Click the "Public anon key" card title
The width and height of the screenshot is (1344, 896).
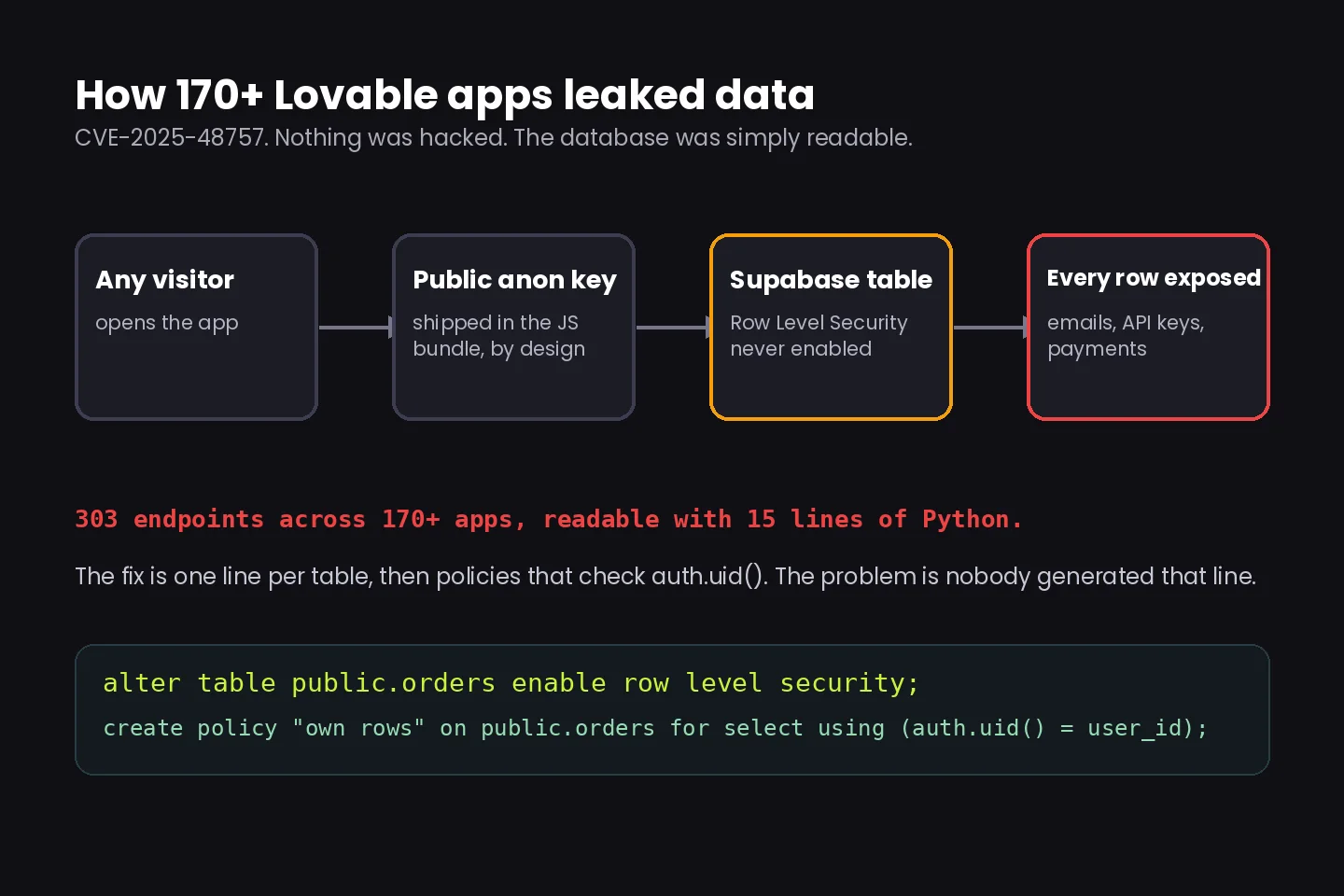tap(514, 280)
